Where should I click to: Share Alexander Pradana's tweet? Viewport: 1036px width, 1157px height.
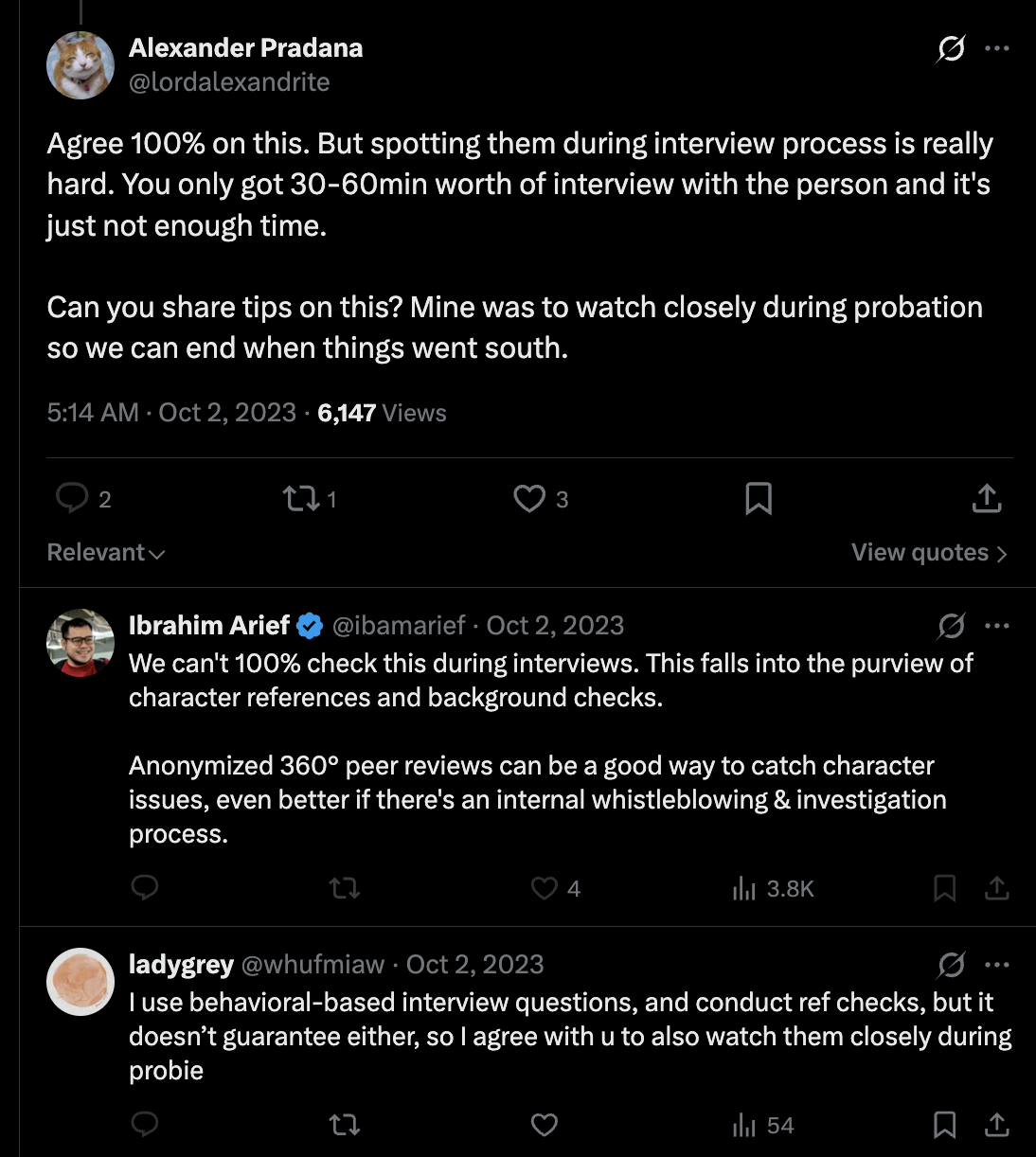(x=987, y=498)
